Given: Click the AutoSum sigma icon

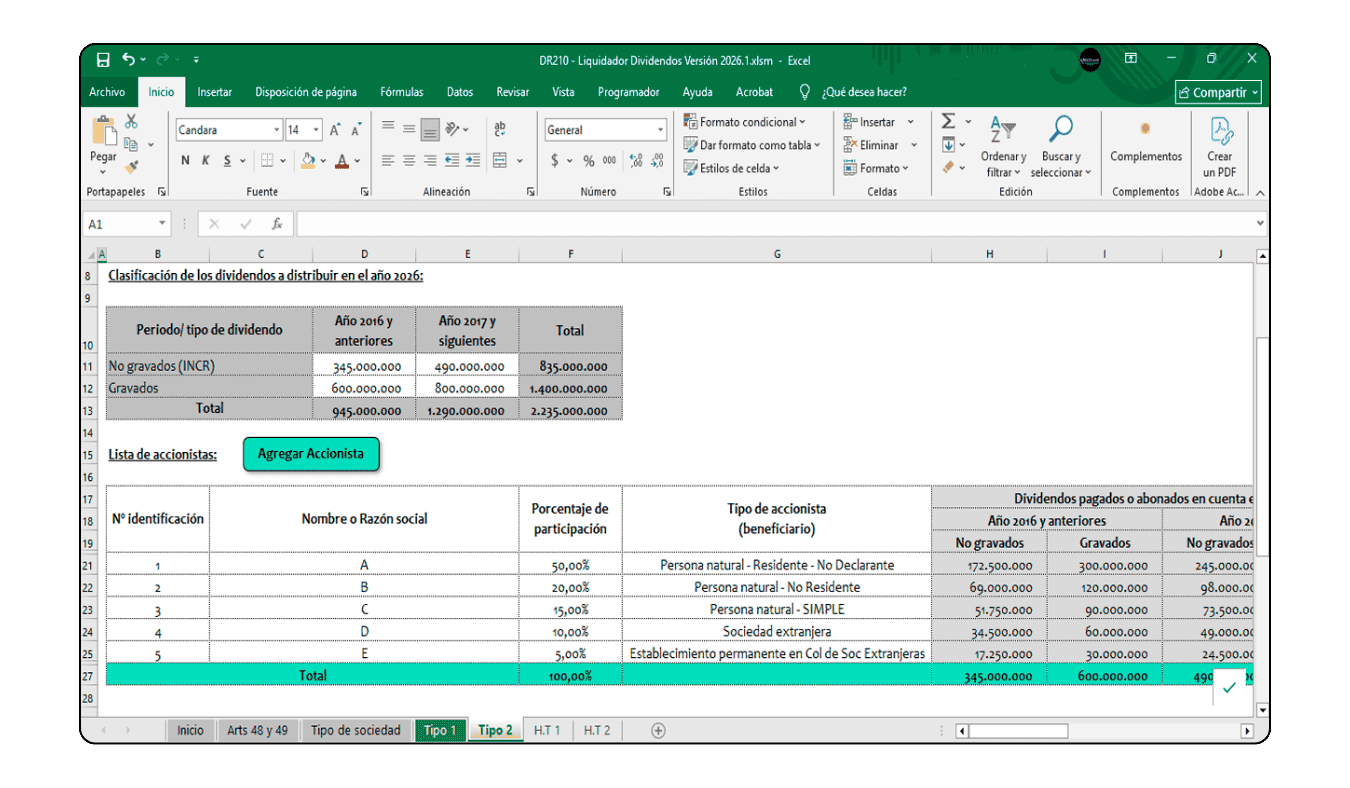Looking at the screenshot, I should pyautogui.click(x=948, y=122).
